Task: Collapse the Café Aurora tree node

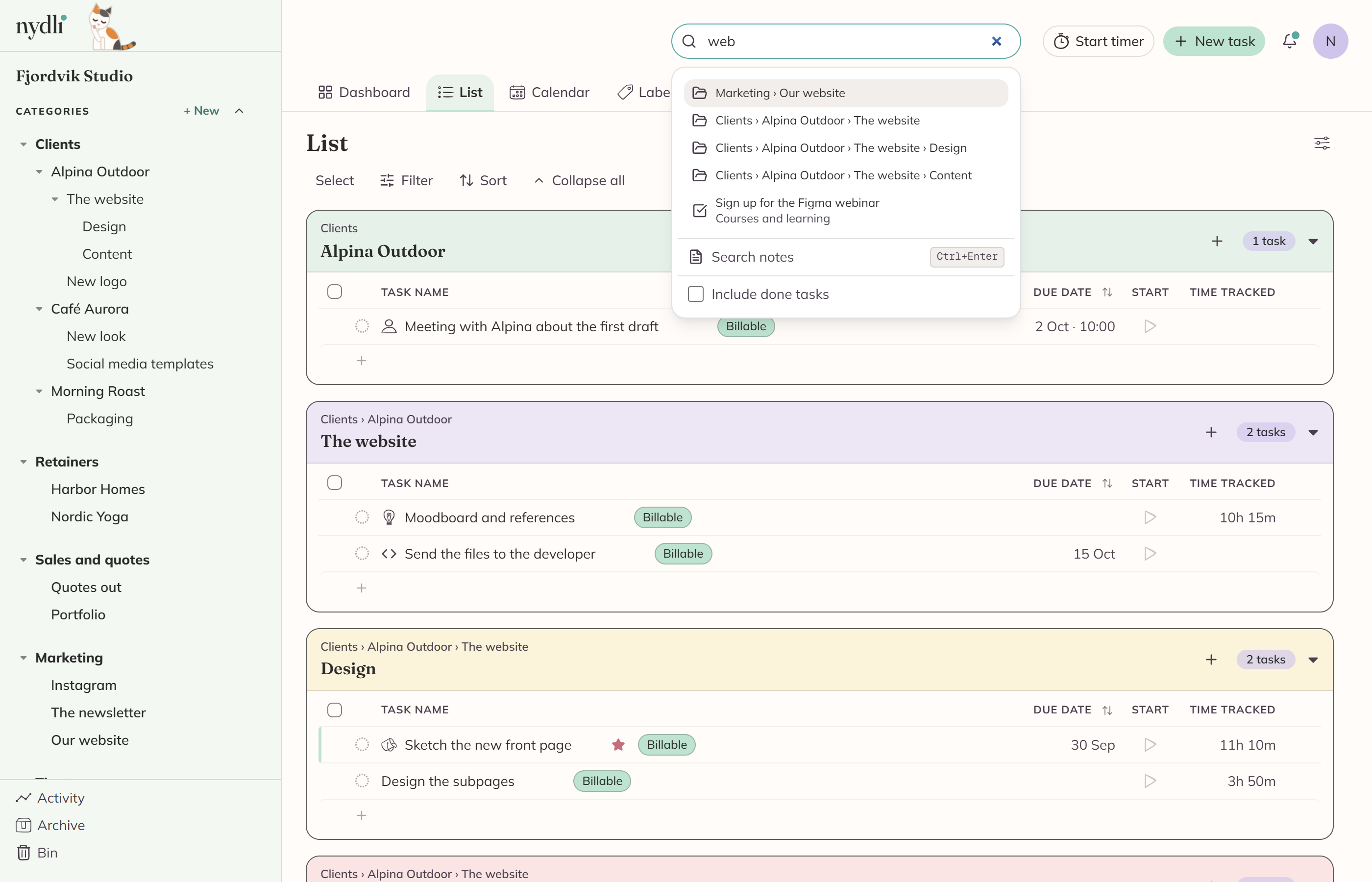Action: (39, 309)
